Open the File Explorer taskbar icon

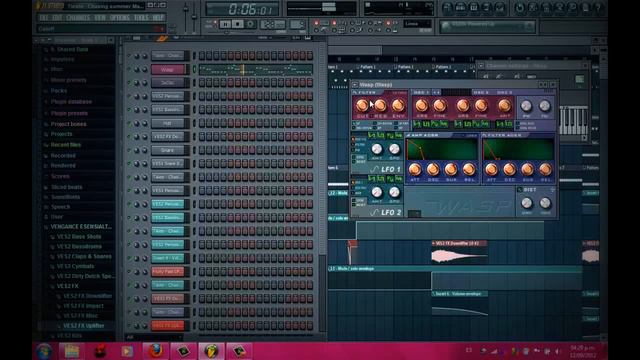point(72,351)
